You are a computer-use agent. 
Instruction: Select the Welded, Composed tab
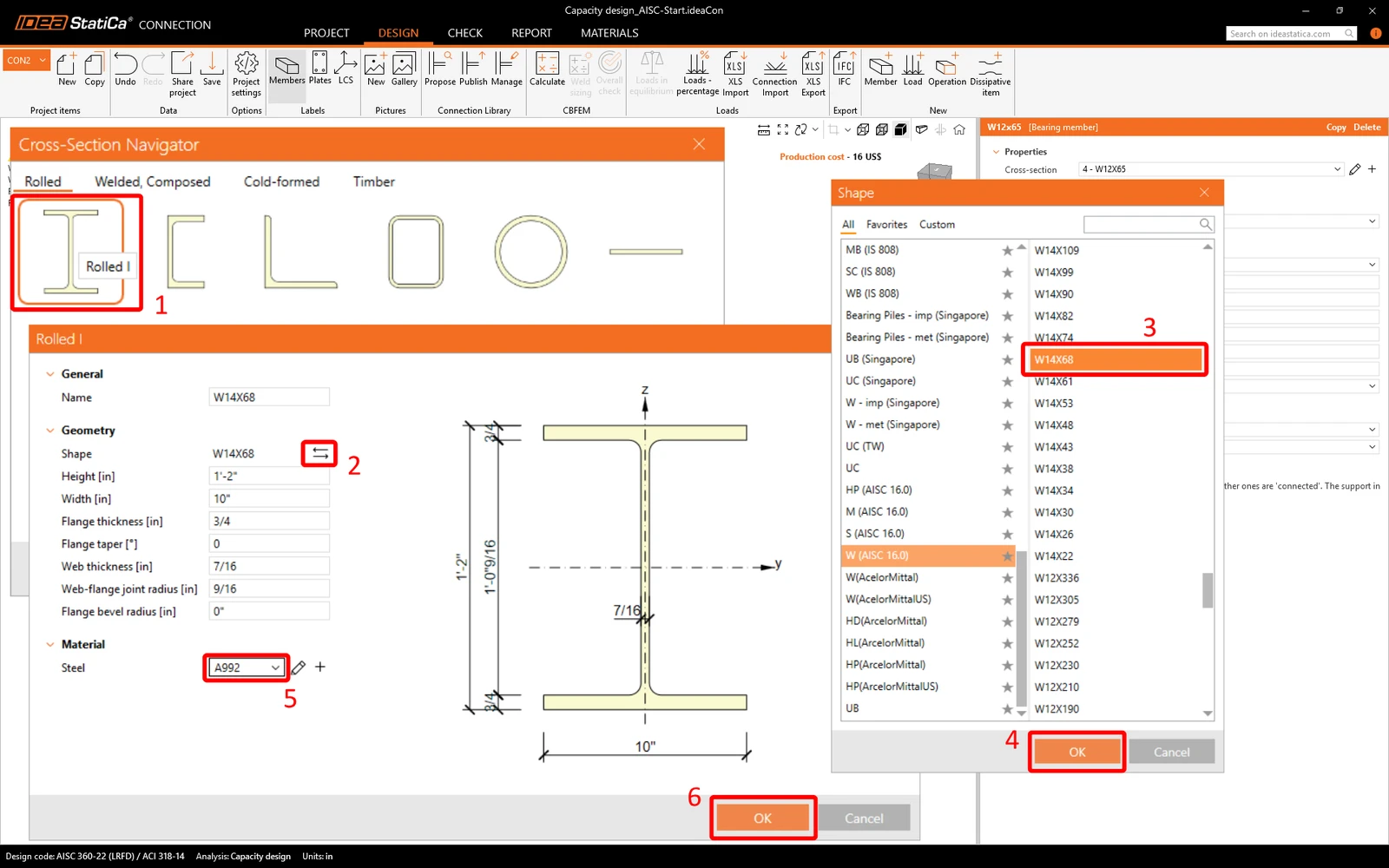click(153, 181)
